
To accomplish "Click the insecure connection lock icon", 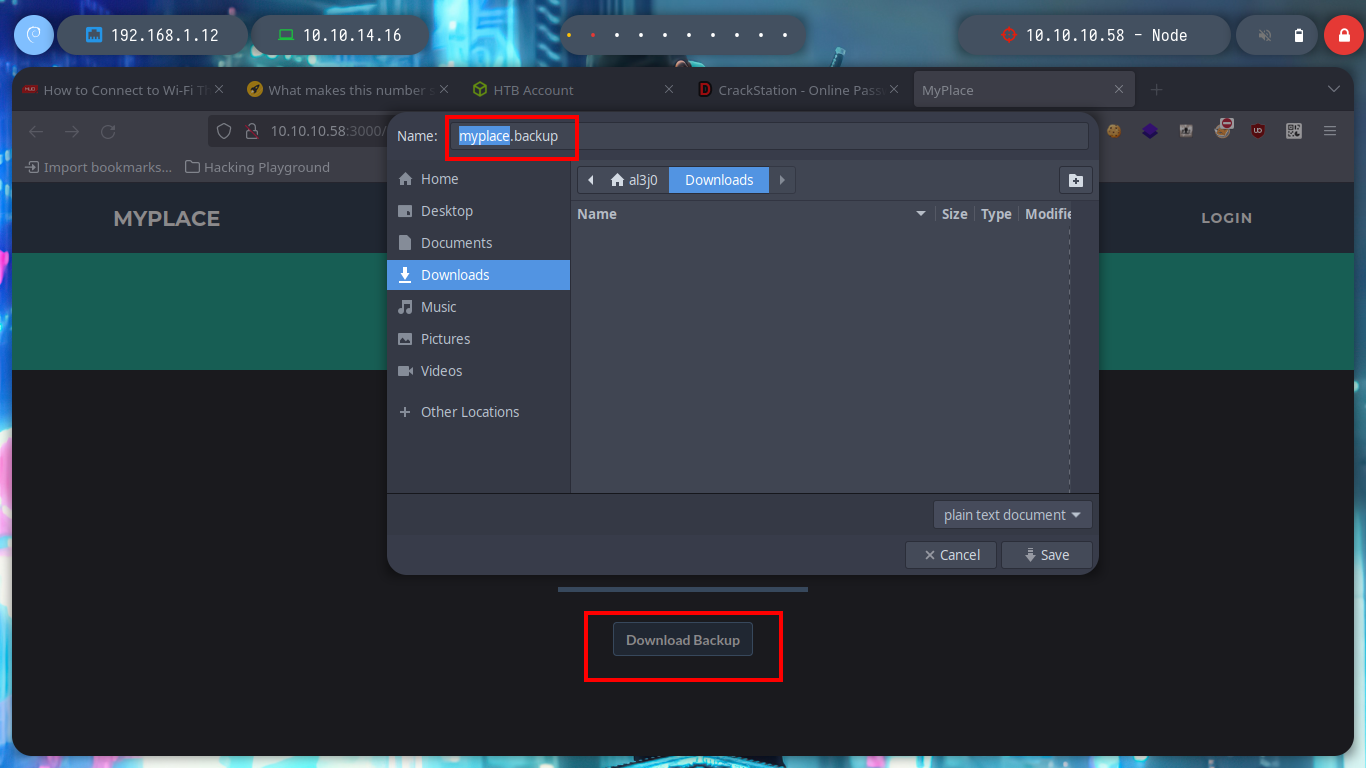I will point(252,131).
